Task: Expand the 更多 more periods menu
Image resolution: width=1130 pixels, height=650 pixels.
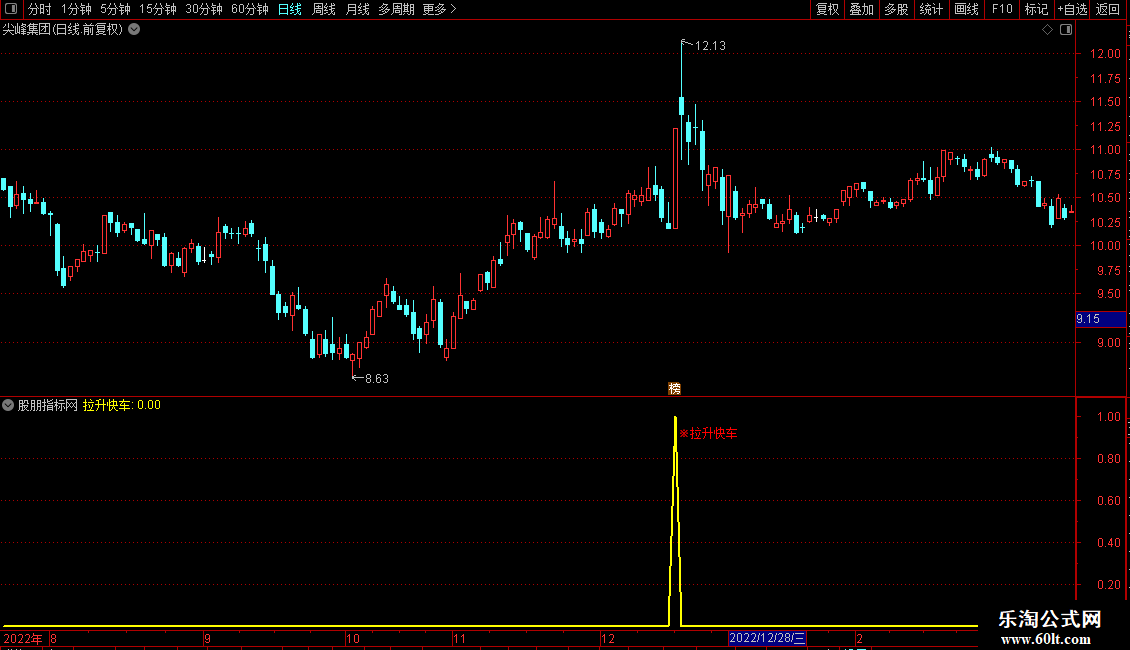Action: coord(440,9)
